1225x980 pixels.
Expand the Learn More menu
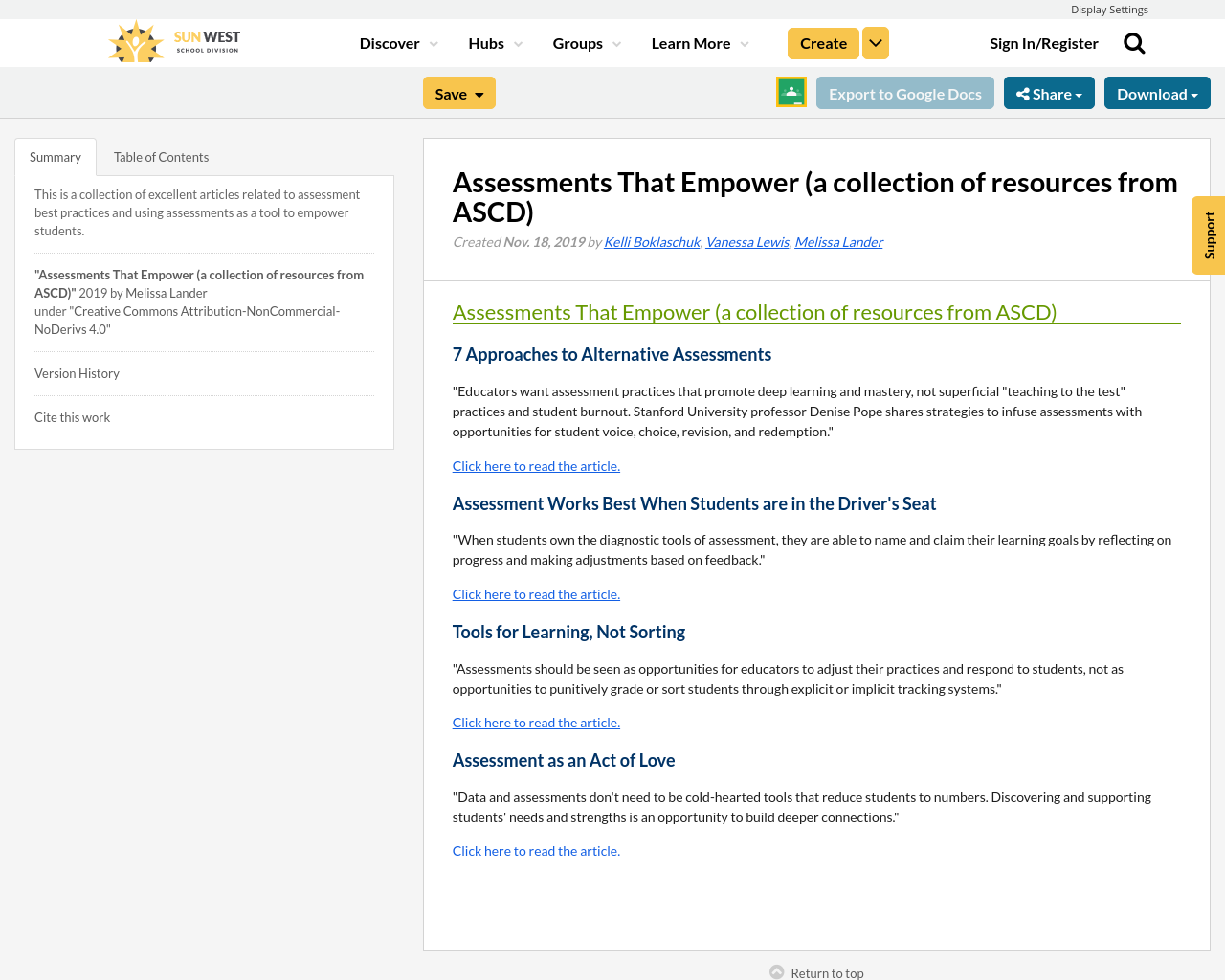click(700, 42)
